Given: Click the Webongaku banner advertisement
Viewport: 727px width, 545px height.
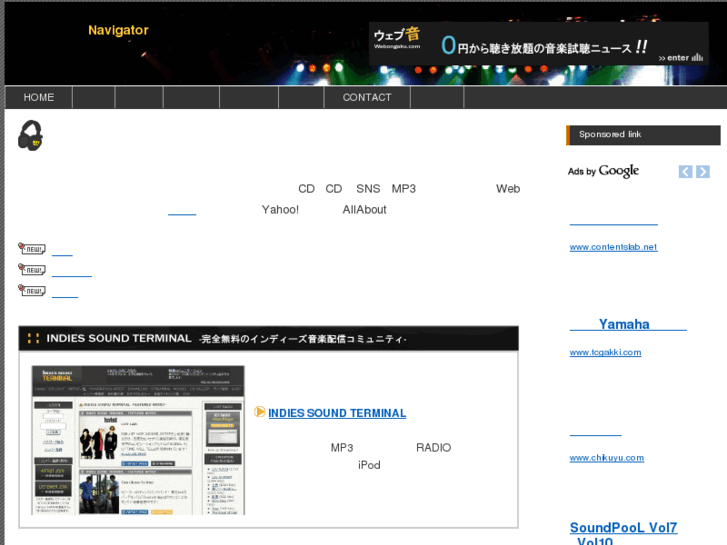Looking at the screenshot, I should coord(538,44).
